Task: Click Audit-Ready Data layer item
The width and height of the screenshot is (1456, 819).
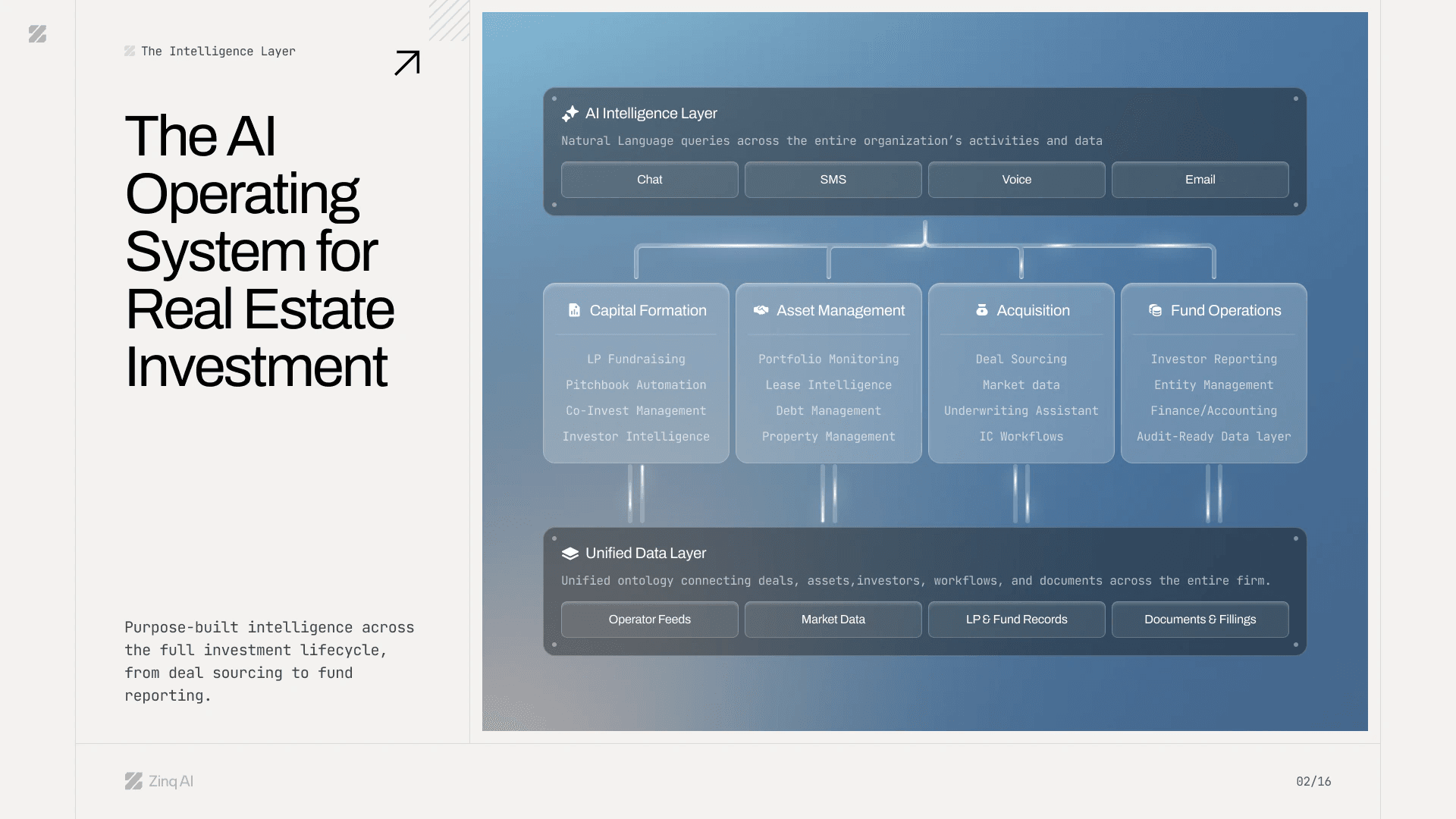Action: [x=1214, y=437]
